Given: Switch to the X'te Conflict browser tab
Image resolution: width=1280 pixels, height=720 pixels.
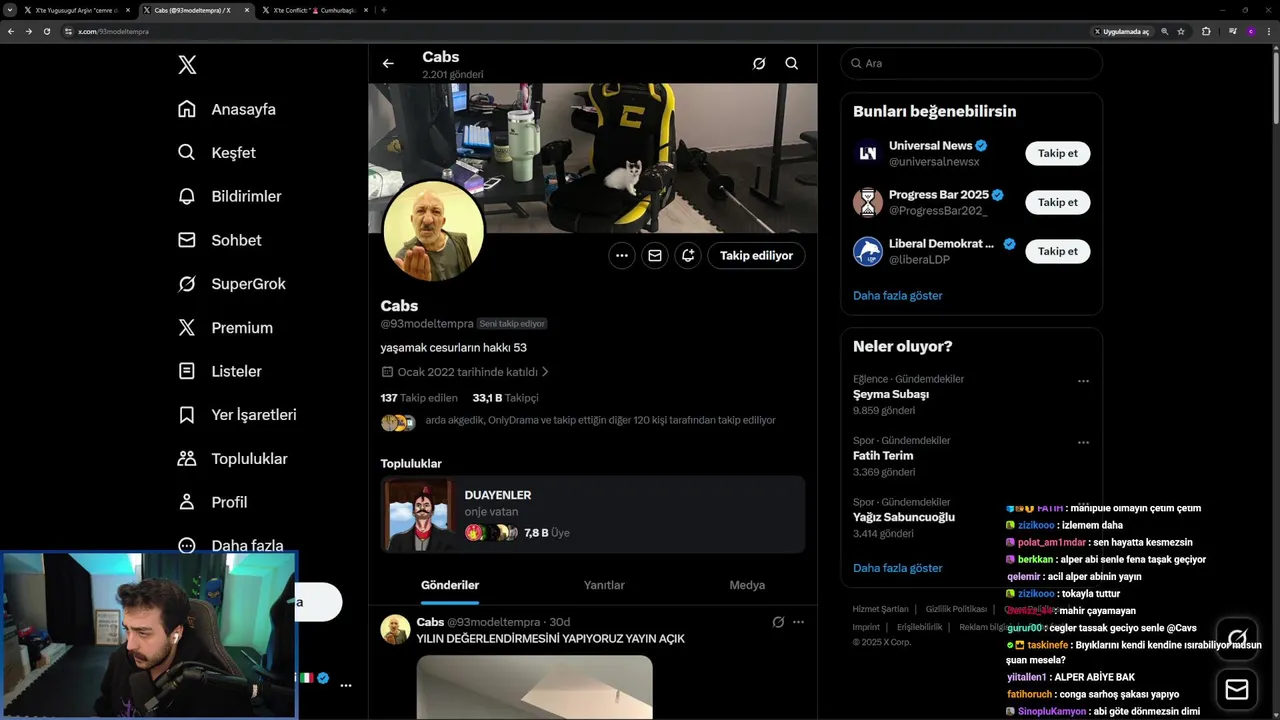Looking at the screenshot, I should tap(314, 10).
